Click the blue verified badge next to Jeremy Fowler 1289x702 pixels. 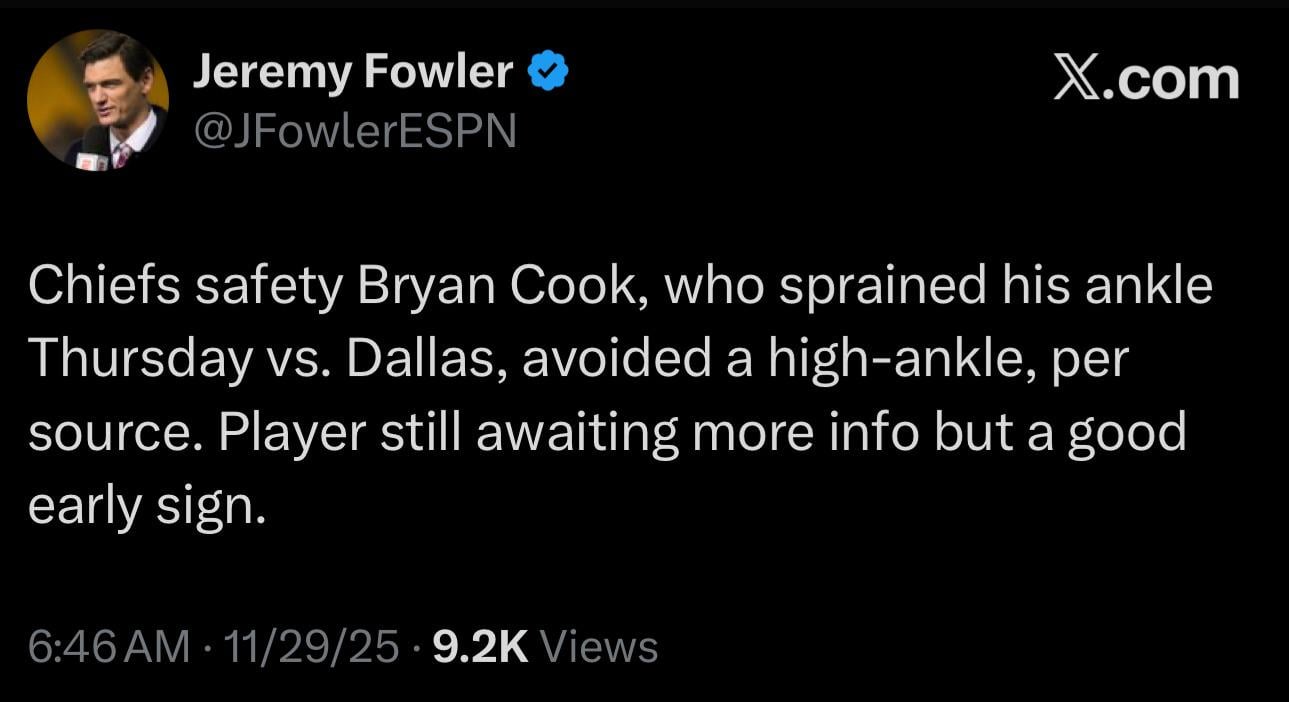(x=546, y=69)
